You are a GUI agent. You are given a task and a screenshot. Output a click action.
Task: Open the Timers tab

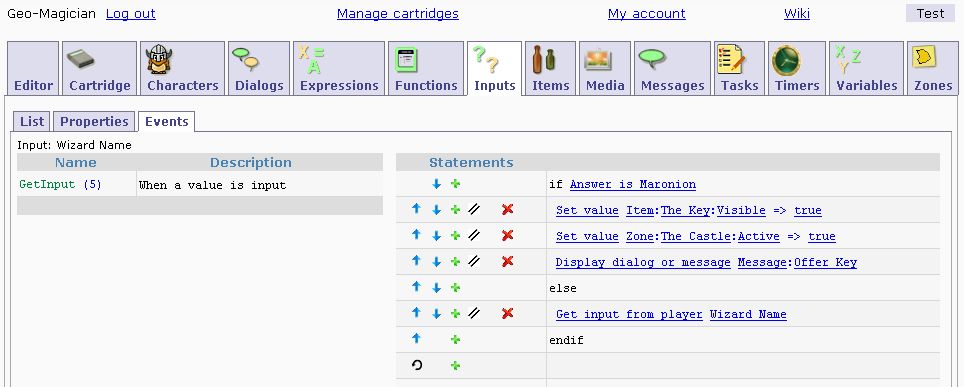(x=797, y=68)
